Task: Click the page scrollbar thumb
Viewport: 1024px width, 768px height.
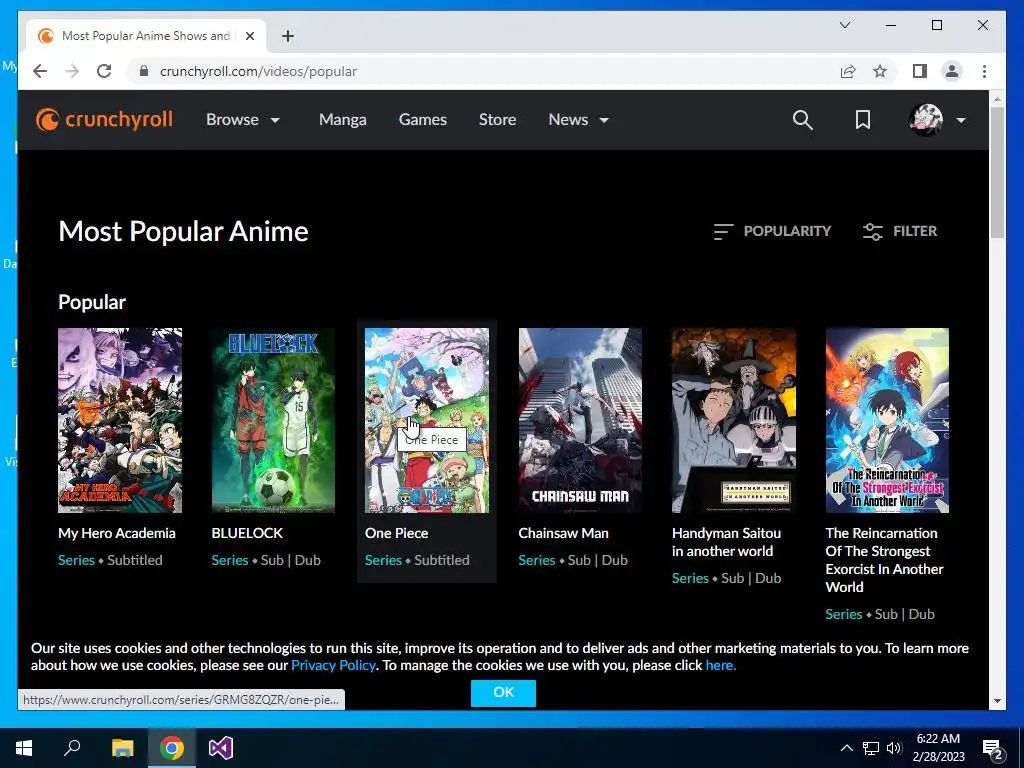Action: pos(997,172)
